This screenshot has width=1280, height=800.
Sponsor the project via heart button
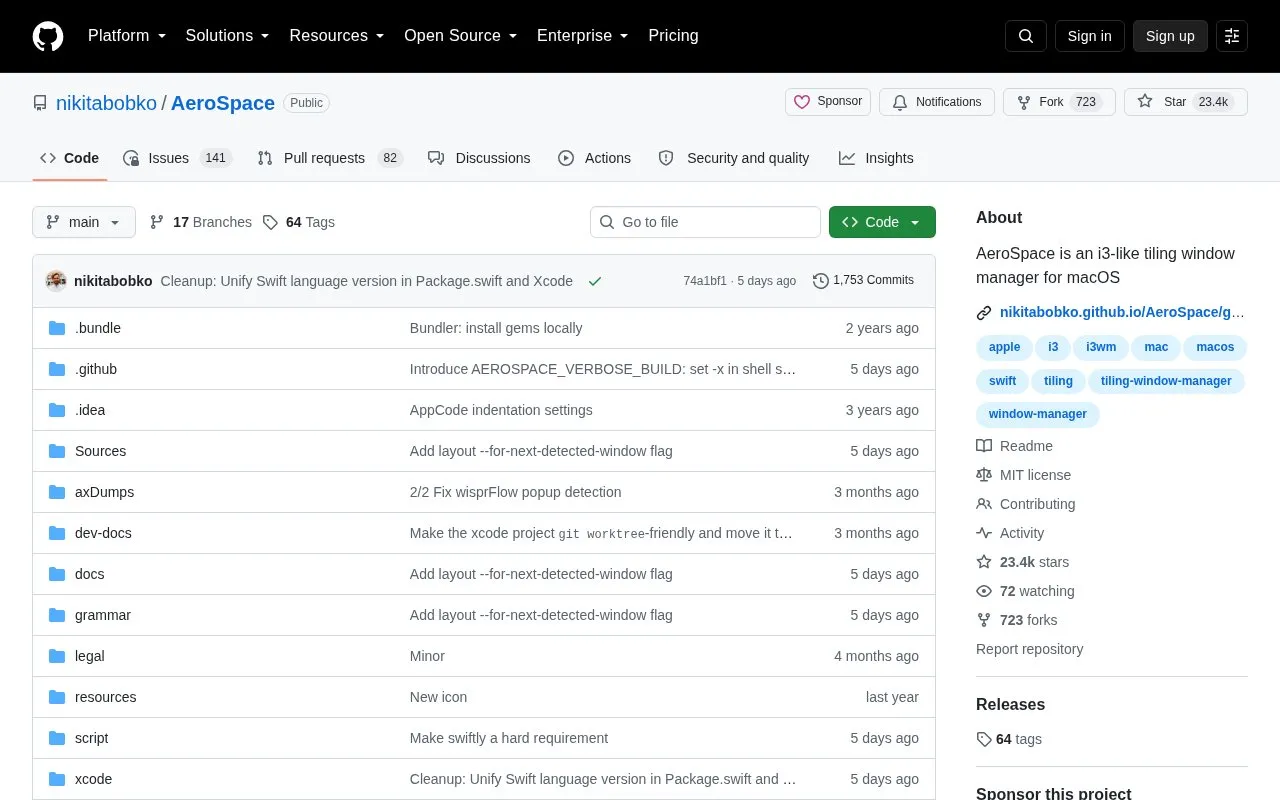point(828,102)
